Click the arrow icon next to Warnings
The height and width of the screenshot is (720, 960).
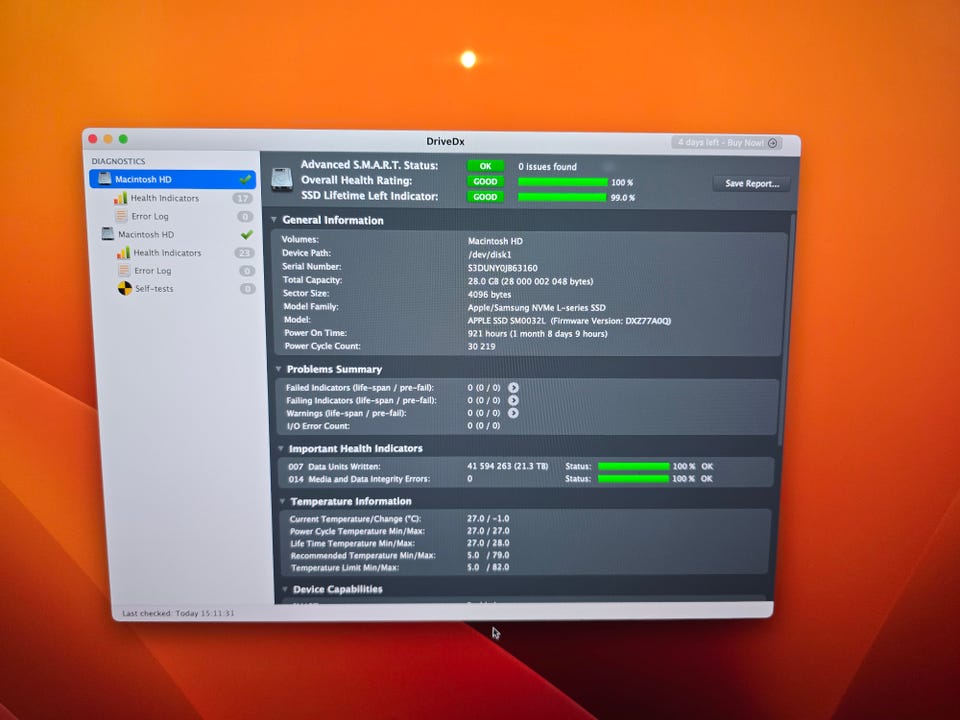click(513, 413)
